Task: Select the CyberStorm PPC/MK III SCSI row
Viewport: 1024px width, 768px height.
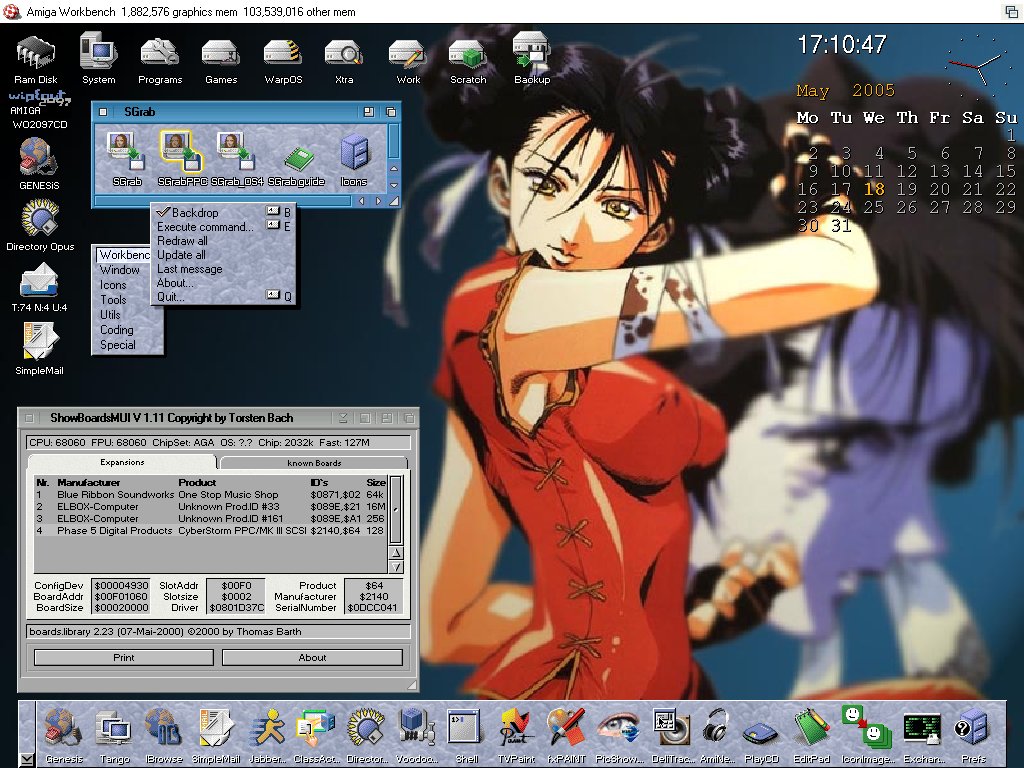Action: pyautogui.click(x=210, y=531)
